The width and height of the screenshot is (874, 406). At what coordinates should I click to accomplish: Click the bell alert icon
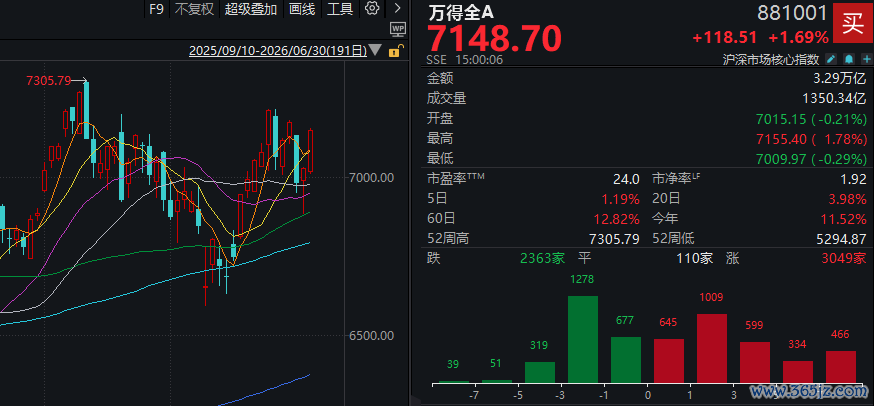pos(848,59)
